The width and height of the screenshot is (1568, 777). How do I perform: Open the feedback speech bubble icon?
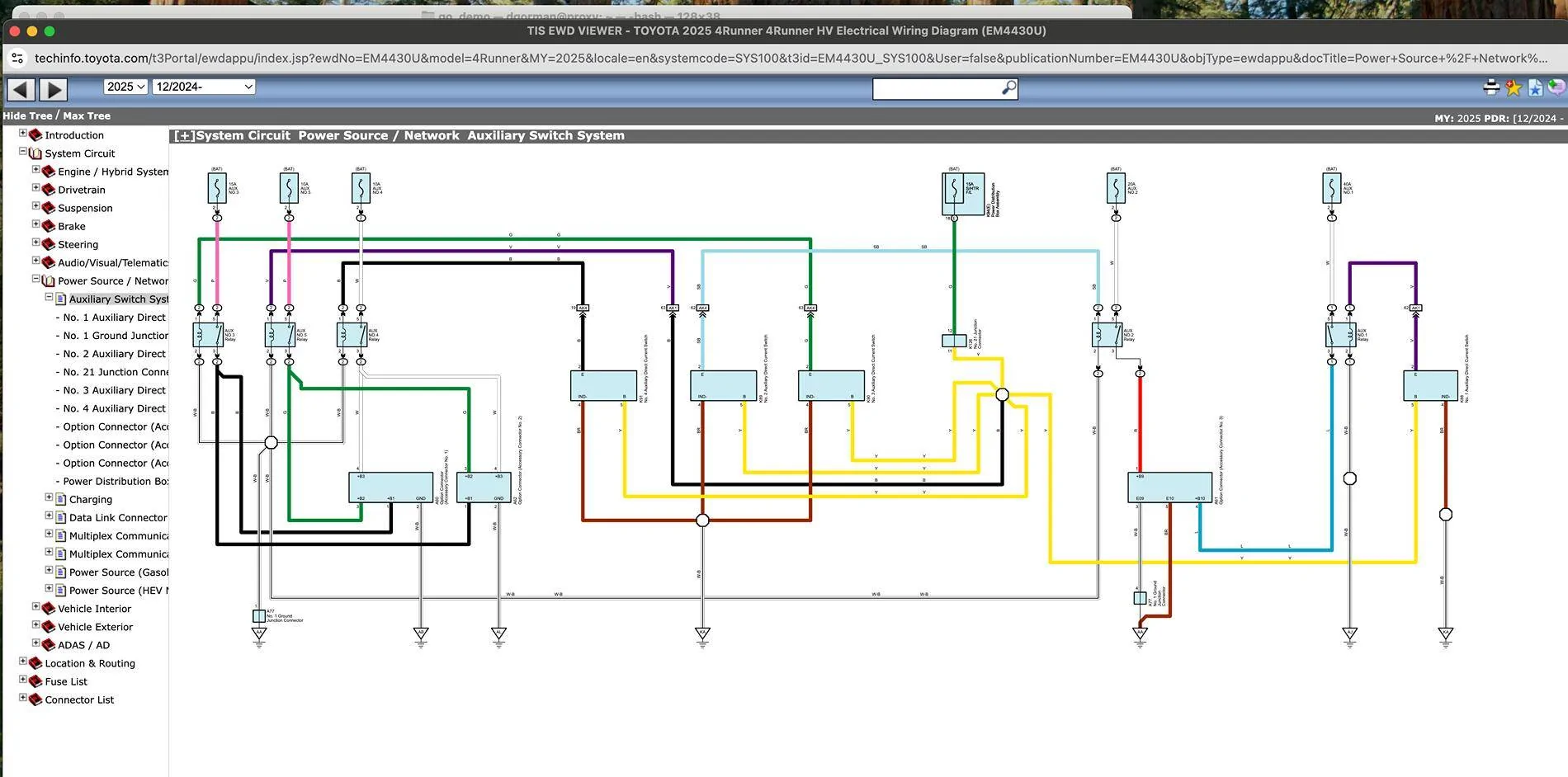click(1556, 87)
